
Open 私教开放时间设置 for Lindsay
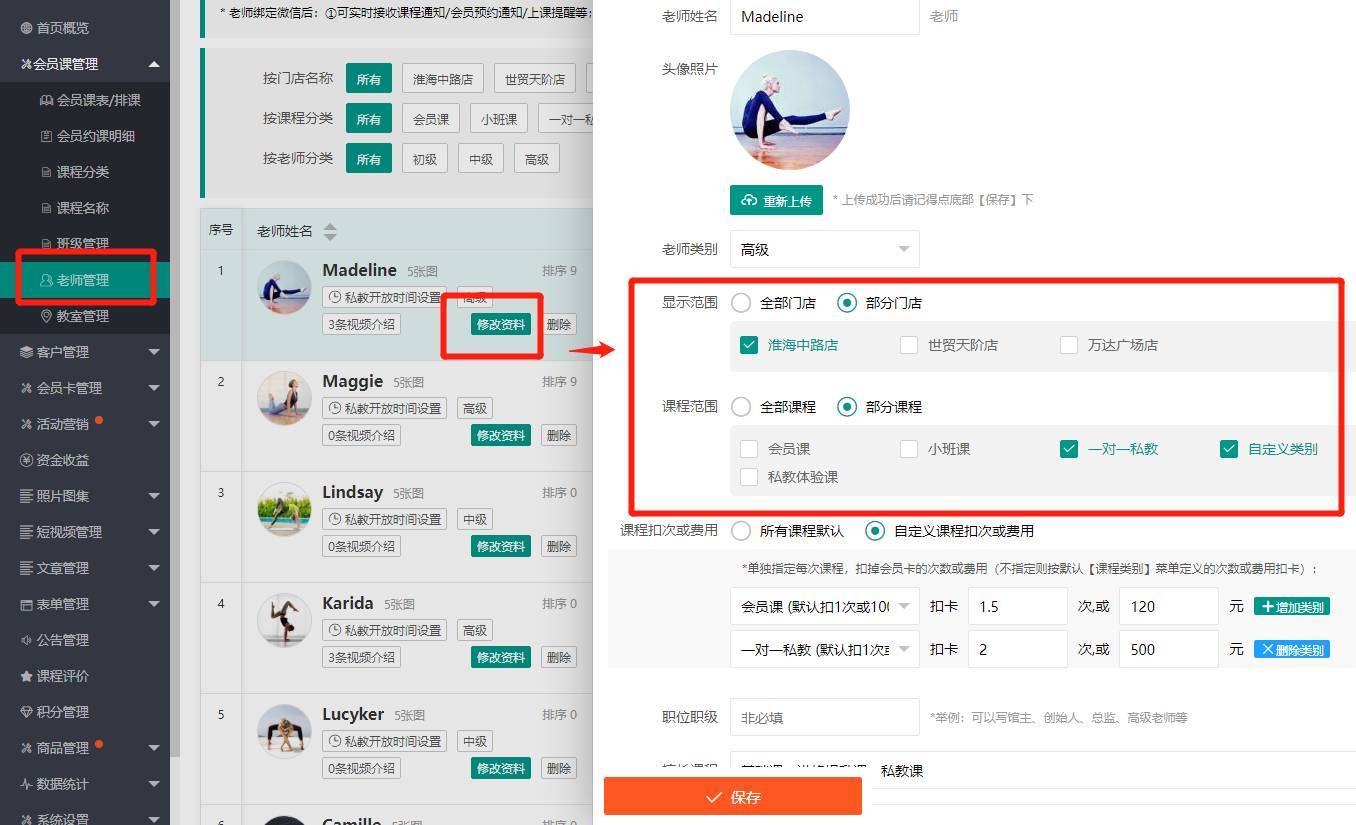(385, 519)
